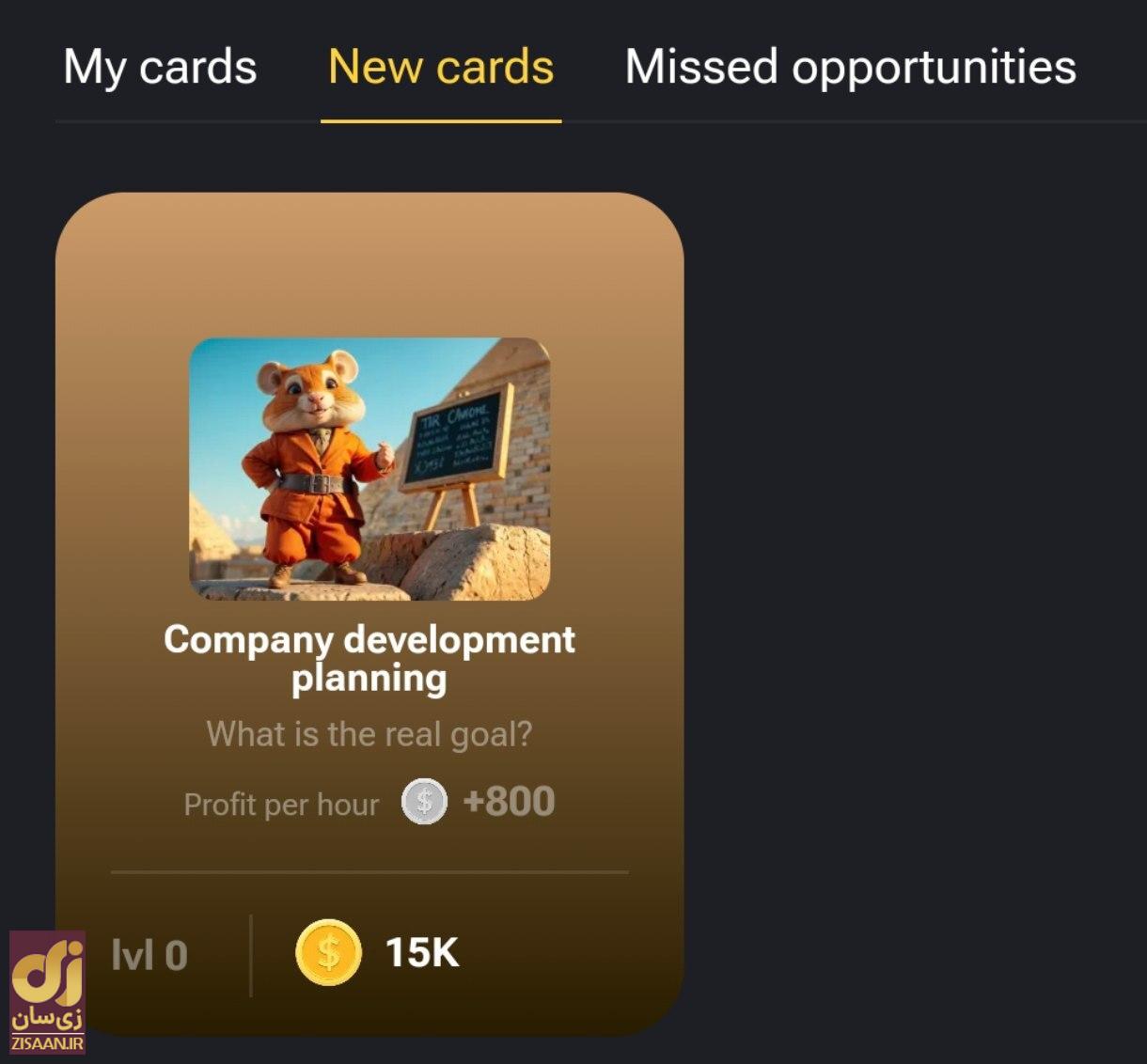Click the vertical separator next to lvl 0

[x=251, y=955]
